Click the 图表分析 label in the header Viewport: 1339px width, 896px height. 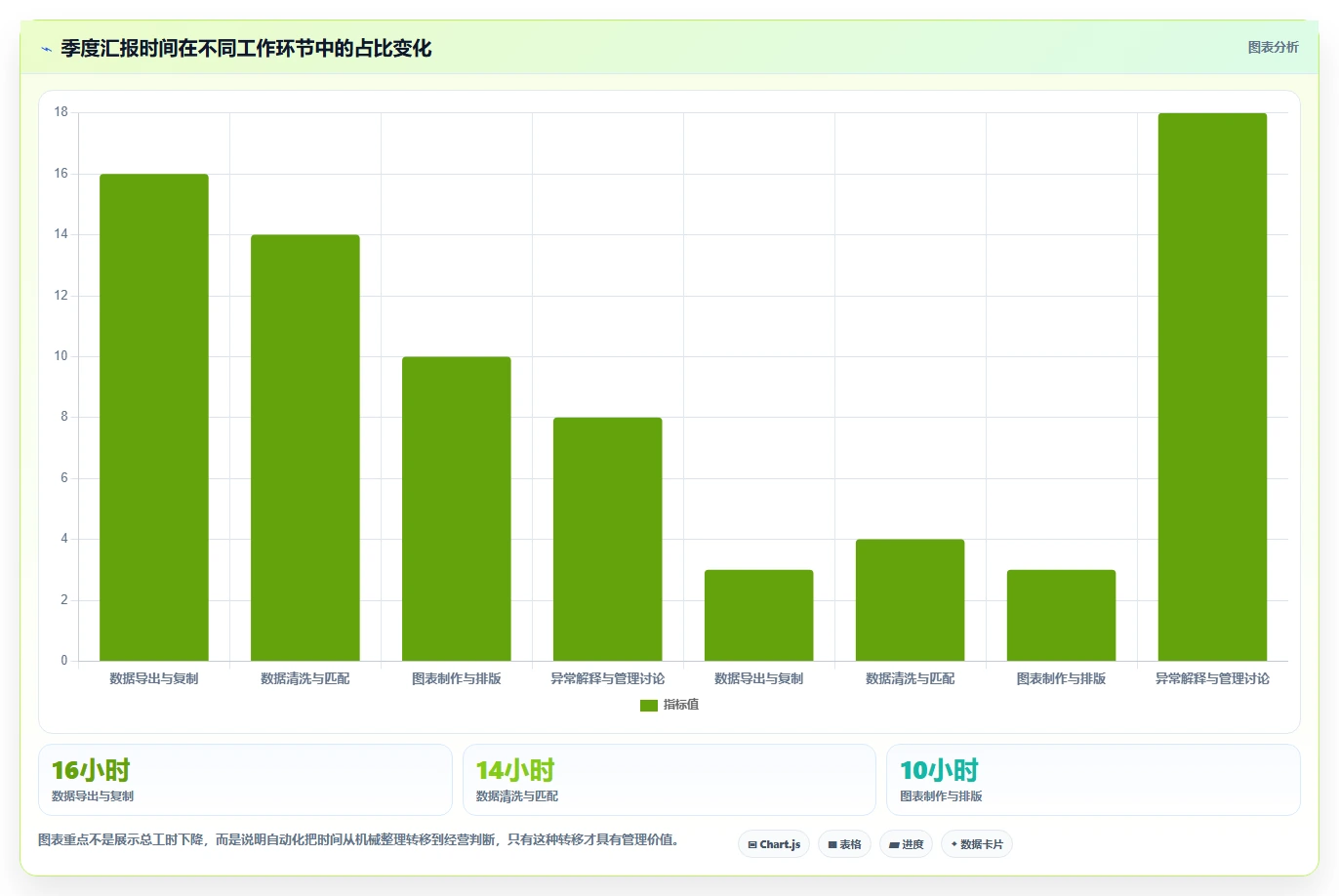point(1273,47)
